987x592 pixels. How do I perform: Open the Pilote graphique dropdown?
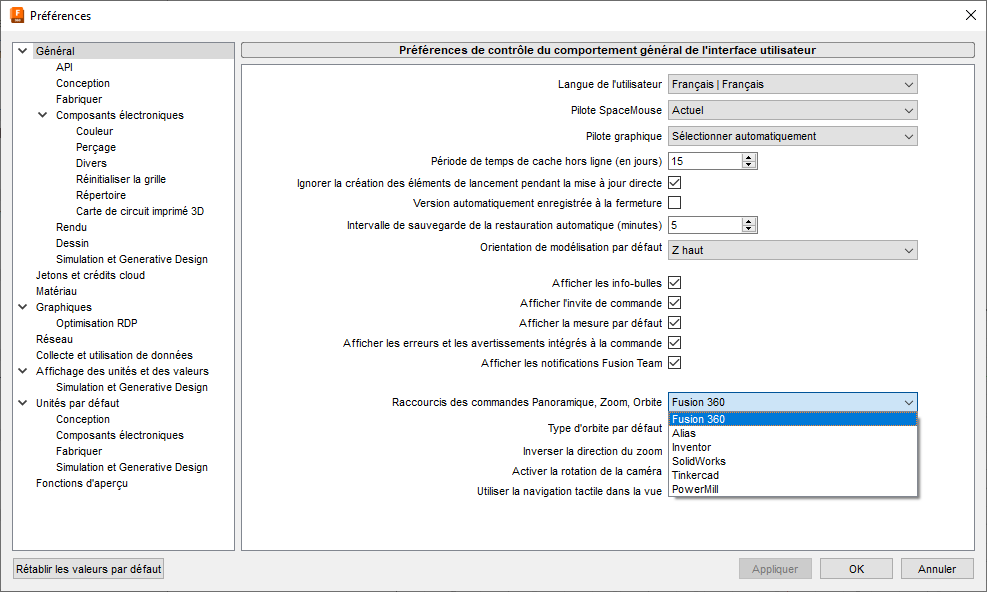(x=792, y=136)
